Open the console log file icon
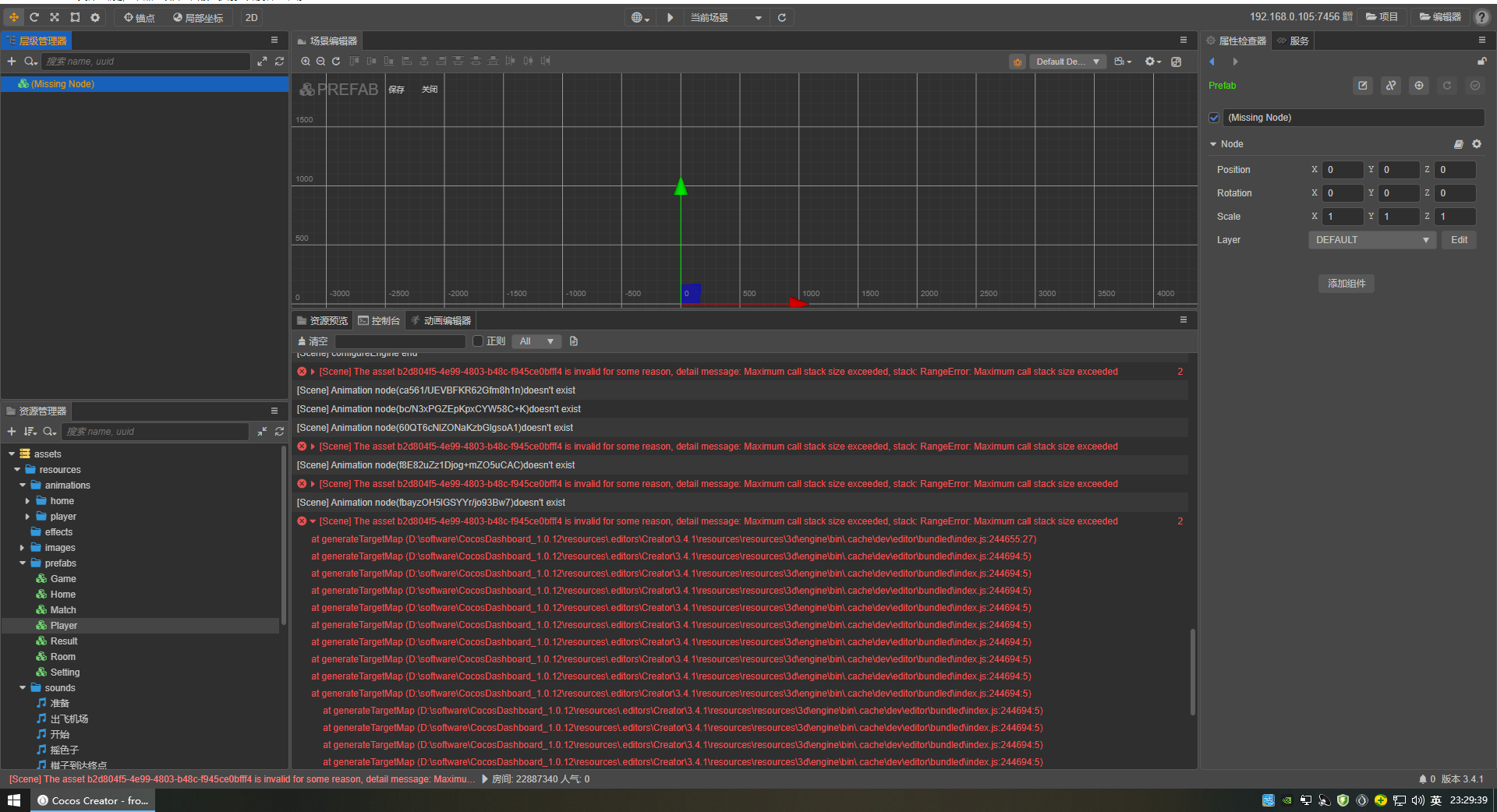The height and width of the screenshot is (812, 1497). tap(574, 341)
